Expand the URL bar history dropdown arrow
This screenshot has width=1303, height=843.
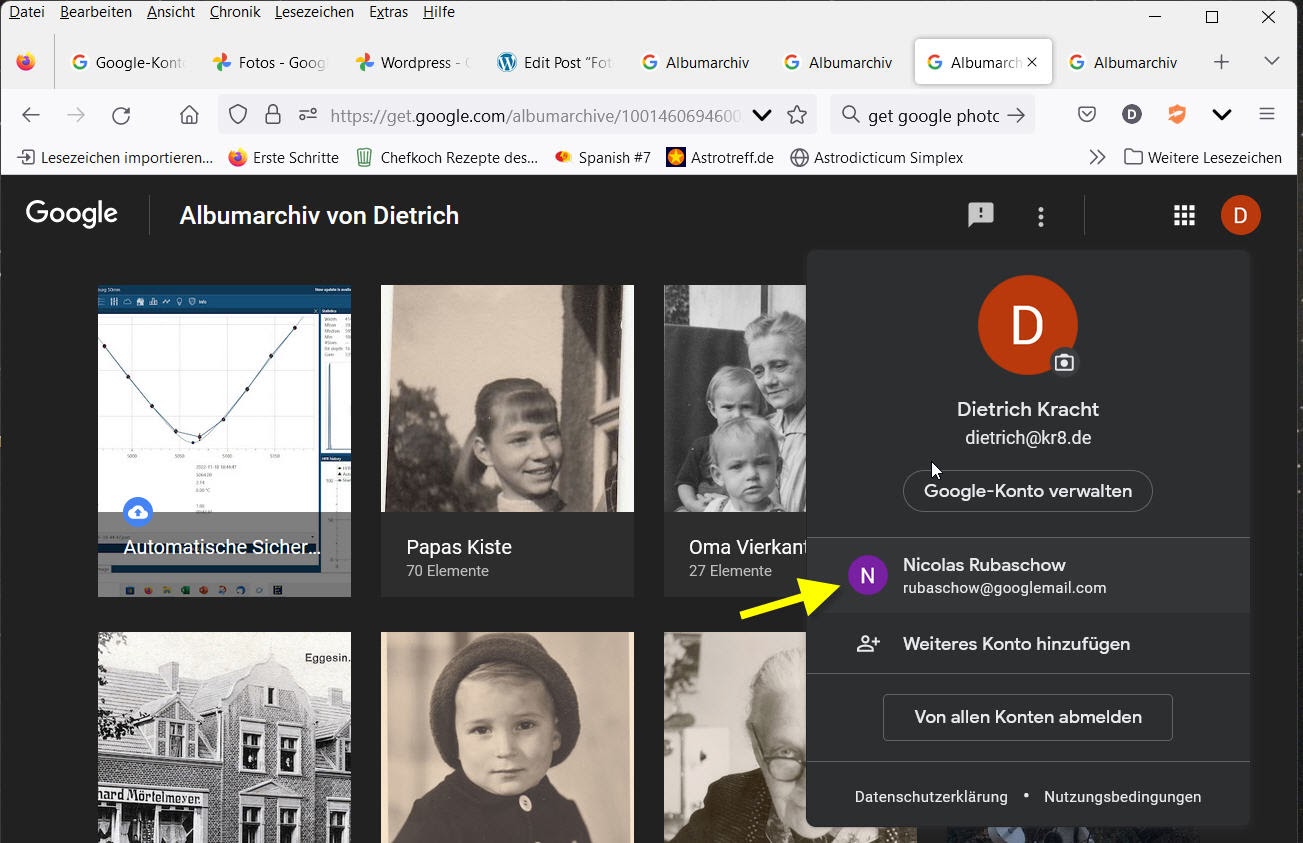pyautogui.click(x=762, y=115)
